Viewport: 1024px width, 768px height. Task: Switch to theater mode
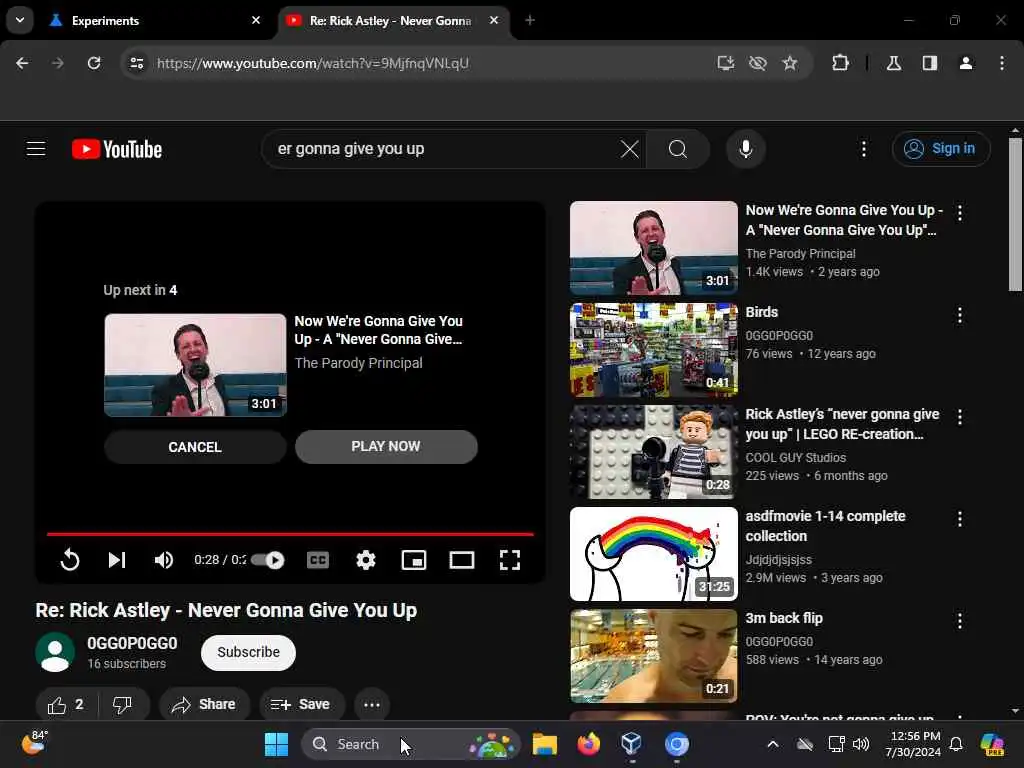coord(462,560)
